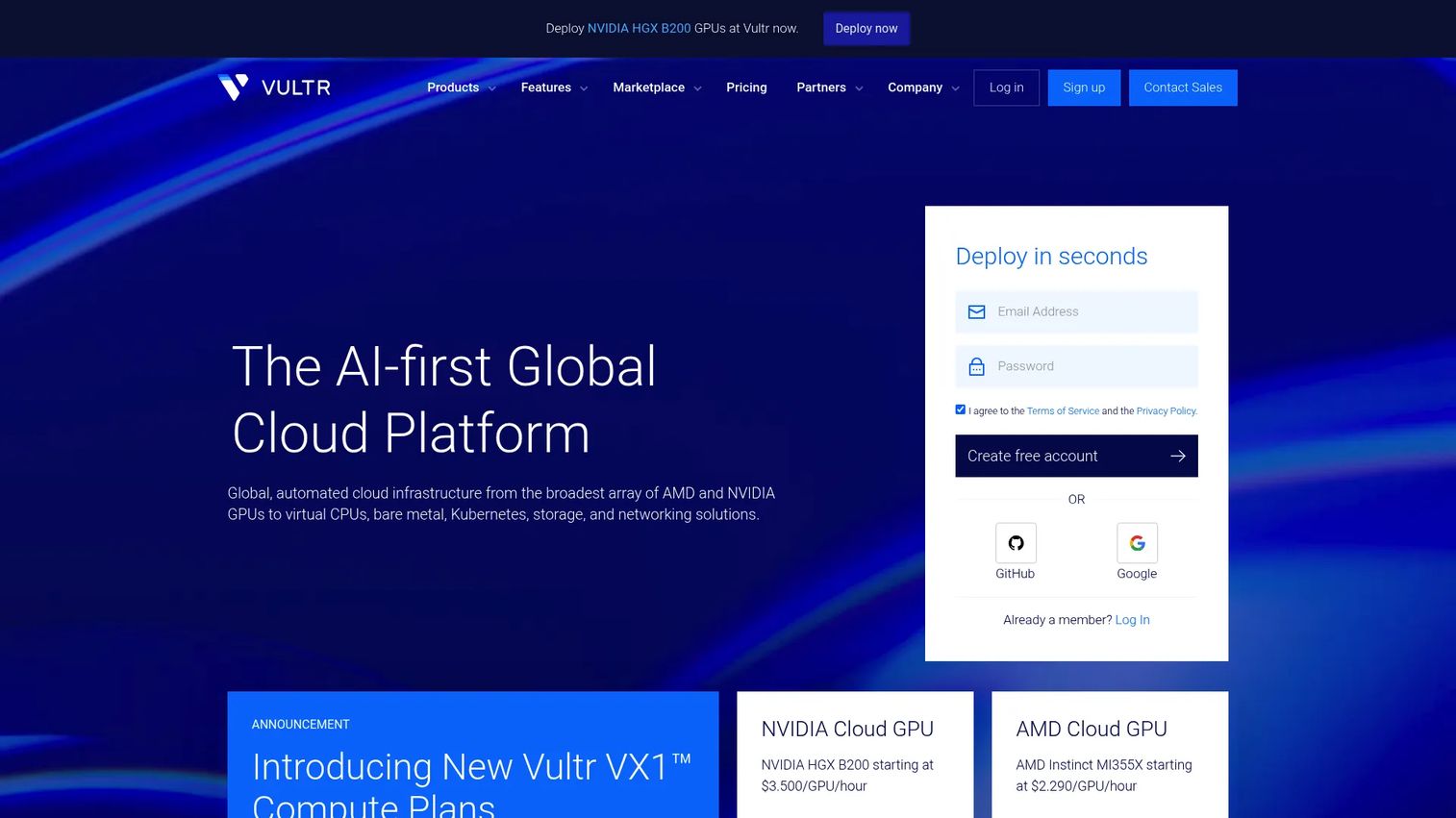This screenshot has height=818, width=1456.
Task: Click the Contact Sales button
Action: point(1183,87)
